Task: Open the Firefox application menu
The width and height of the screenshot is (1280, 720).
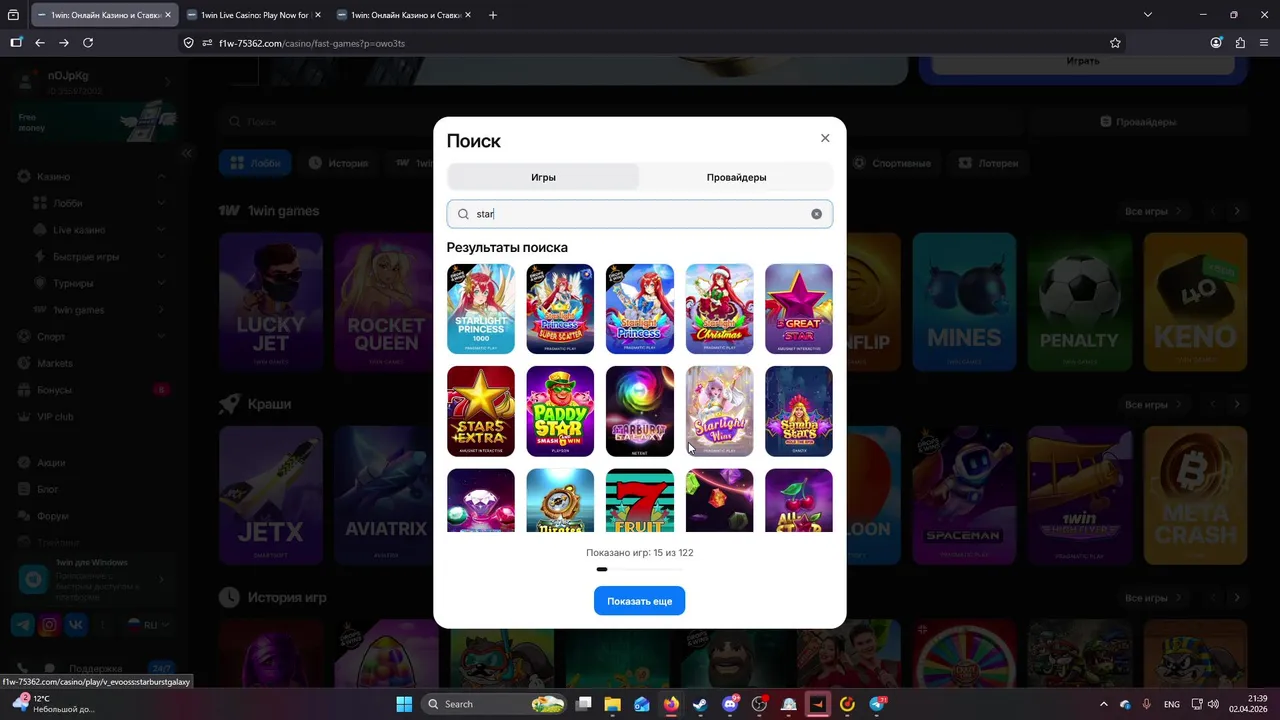Action: pyautogui.click(x=1264, y=43)
